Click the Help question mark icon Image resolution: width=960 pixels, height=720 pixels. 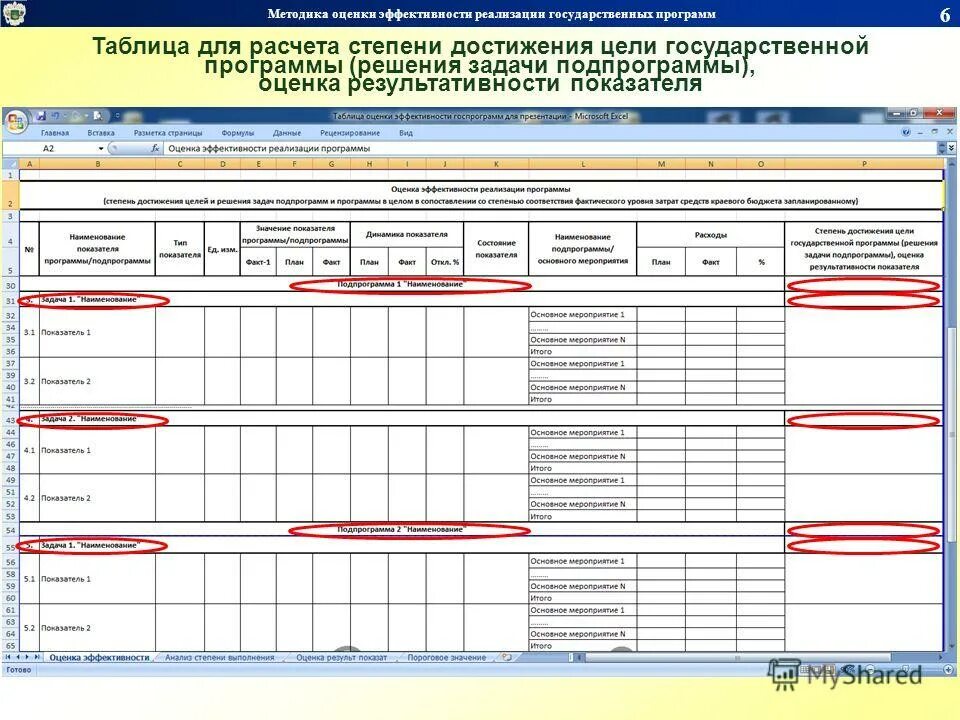tap(905, 132)
